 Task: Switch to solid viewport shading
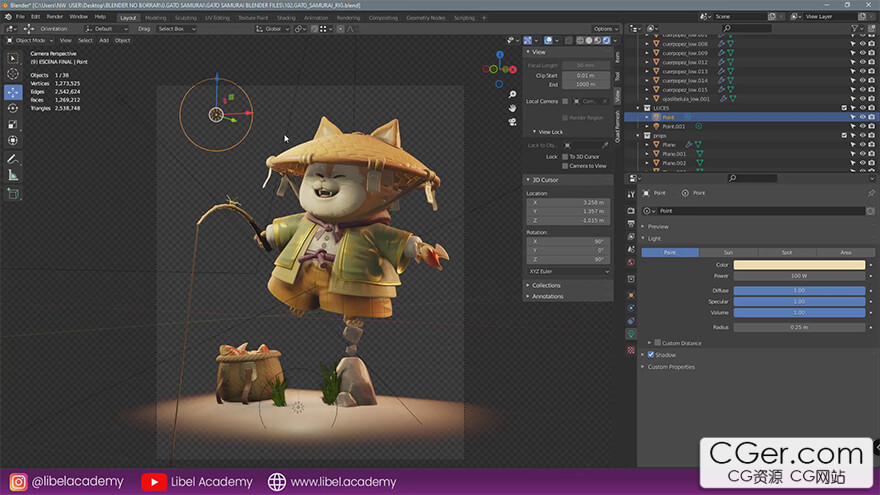pyautogui.click(x=589, y=40)
